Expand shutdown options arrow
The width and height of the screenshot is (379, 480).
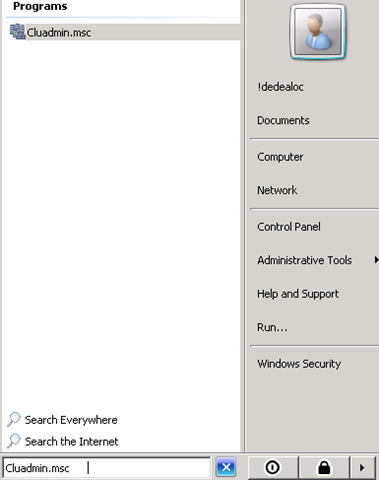pyautogui.click(x=362, y=467)
